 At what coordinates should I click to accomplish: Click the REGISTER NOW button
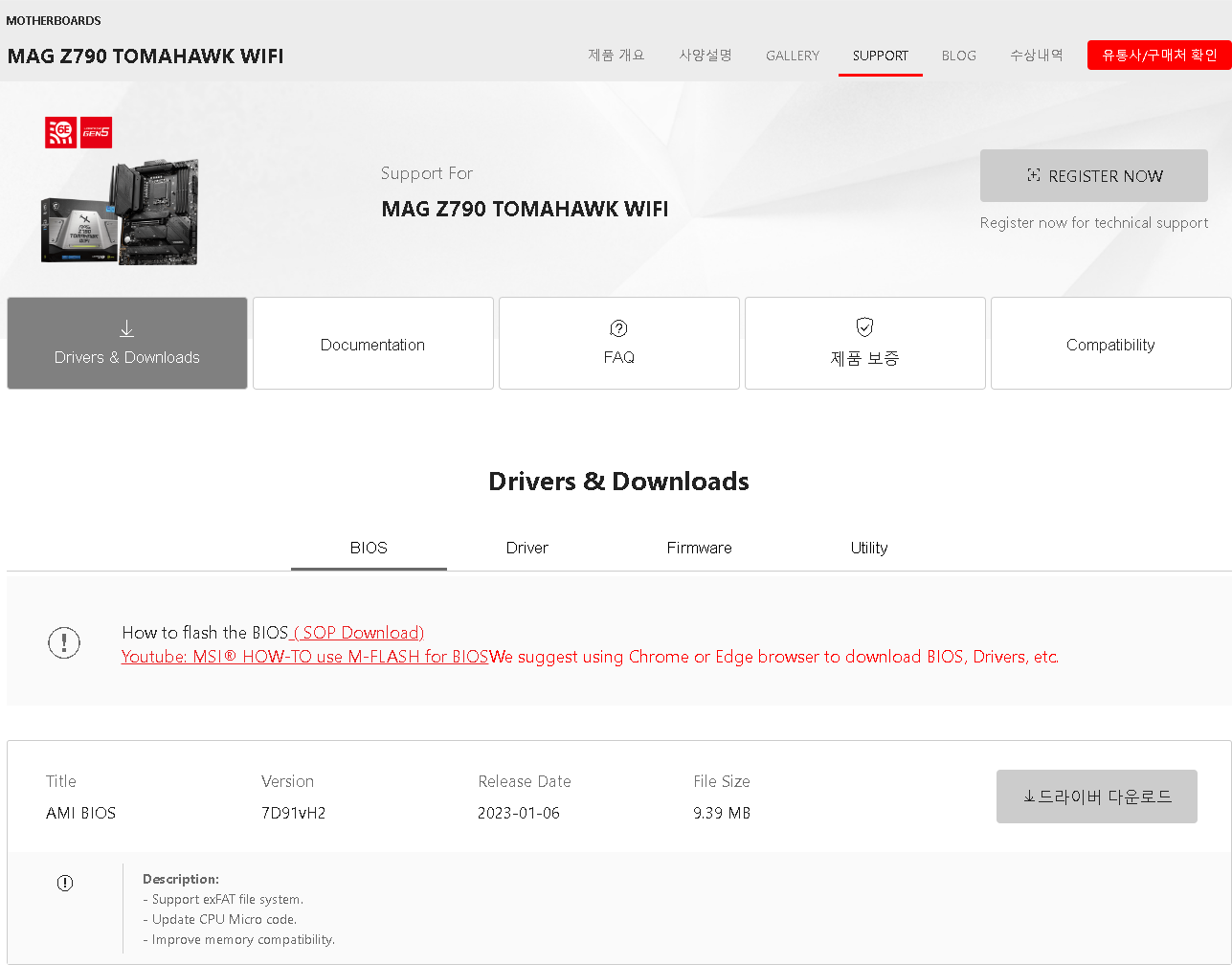pyautogui.click(x=1094, y=175)
